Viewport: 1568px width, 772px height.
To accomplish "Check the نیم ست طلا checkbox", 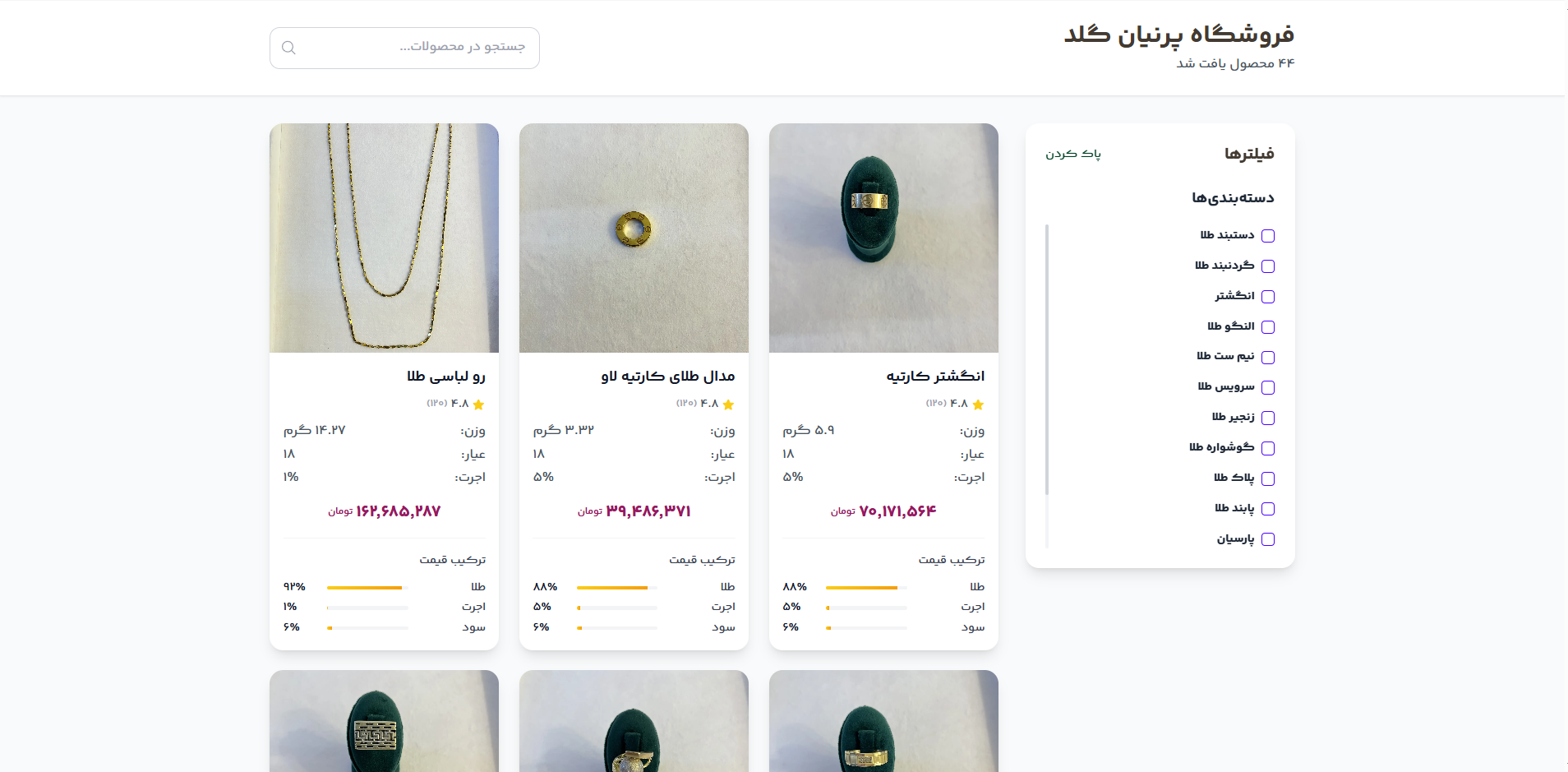I will [x=1269, y=357].
